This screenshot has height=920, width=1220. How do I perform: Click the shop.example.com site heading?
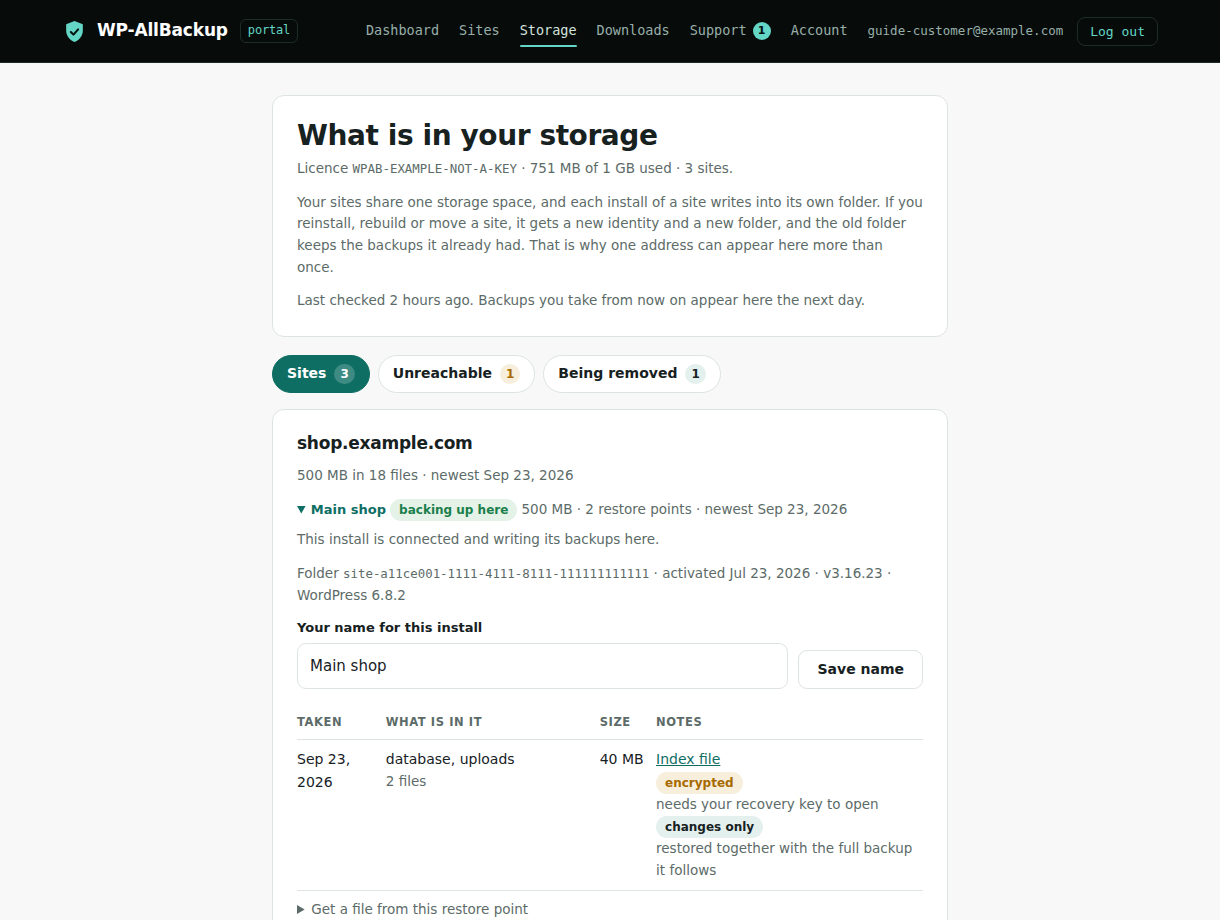(384, 443)
